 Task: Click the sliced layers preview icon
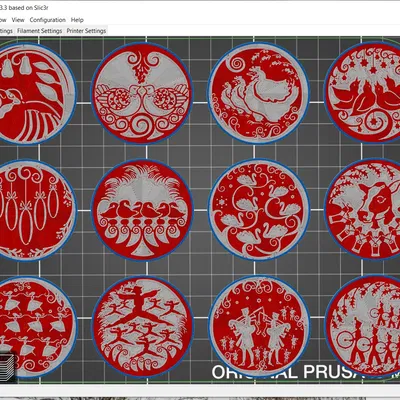[7, 367]
